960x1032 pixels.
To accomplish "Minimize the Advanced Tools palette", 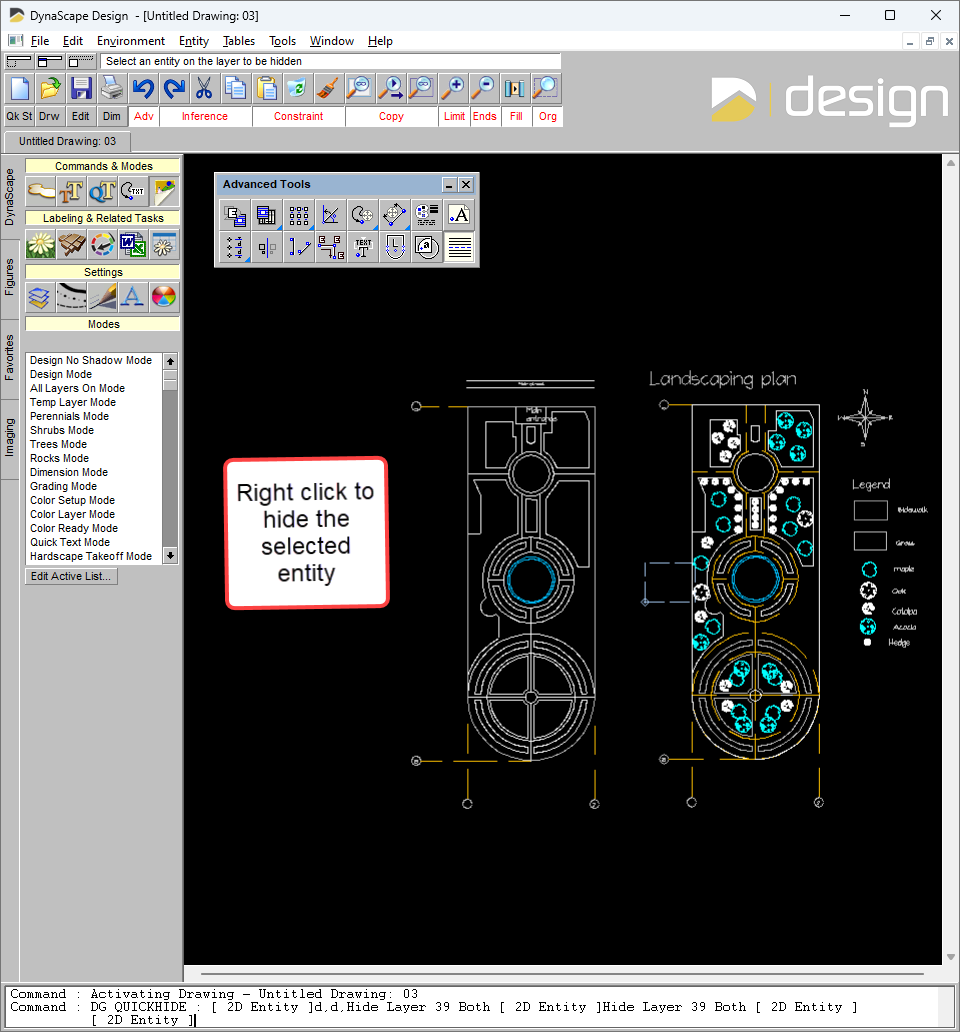I will (450, 185).
